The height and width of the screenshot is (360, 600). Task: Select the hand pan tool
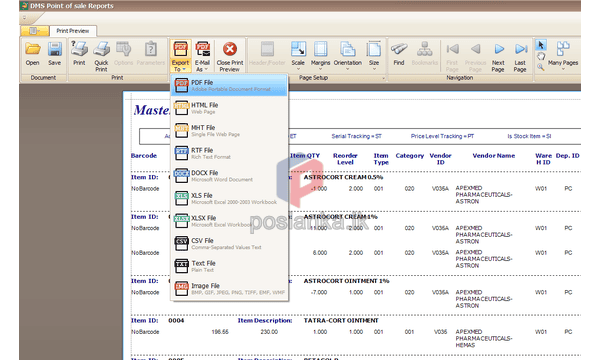[540, 57]
